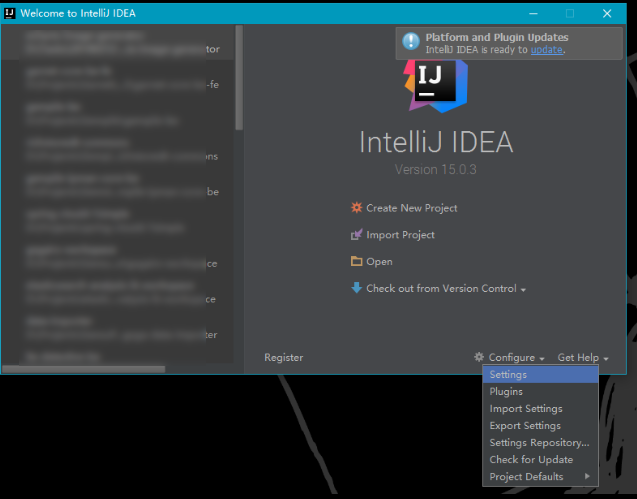The height and width of the screenshot is (499, 637).
Task: Open the Configure dropdown
Action: click(x=516, y=358)
